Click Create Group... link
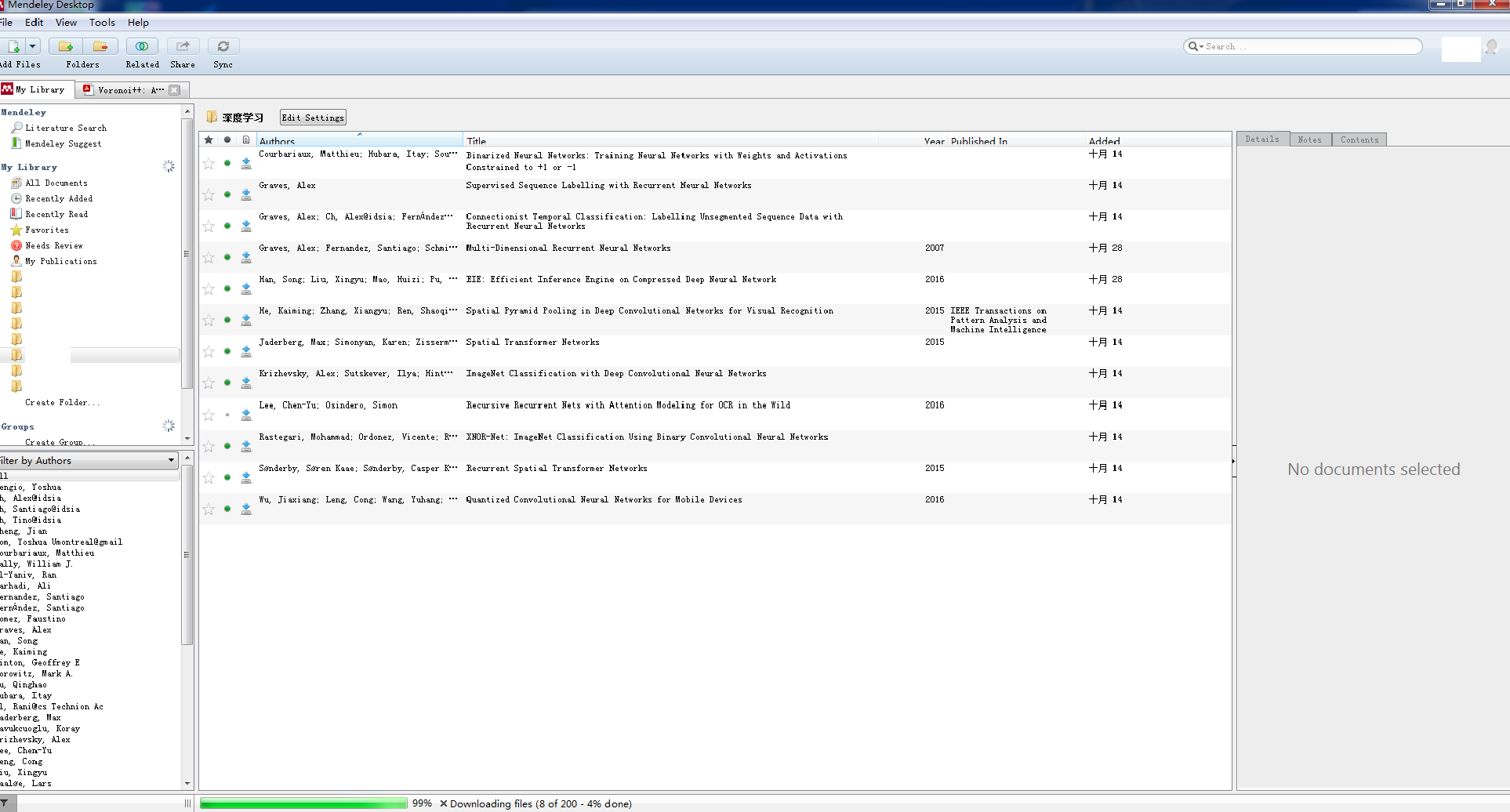 coord(60,442)
